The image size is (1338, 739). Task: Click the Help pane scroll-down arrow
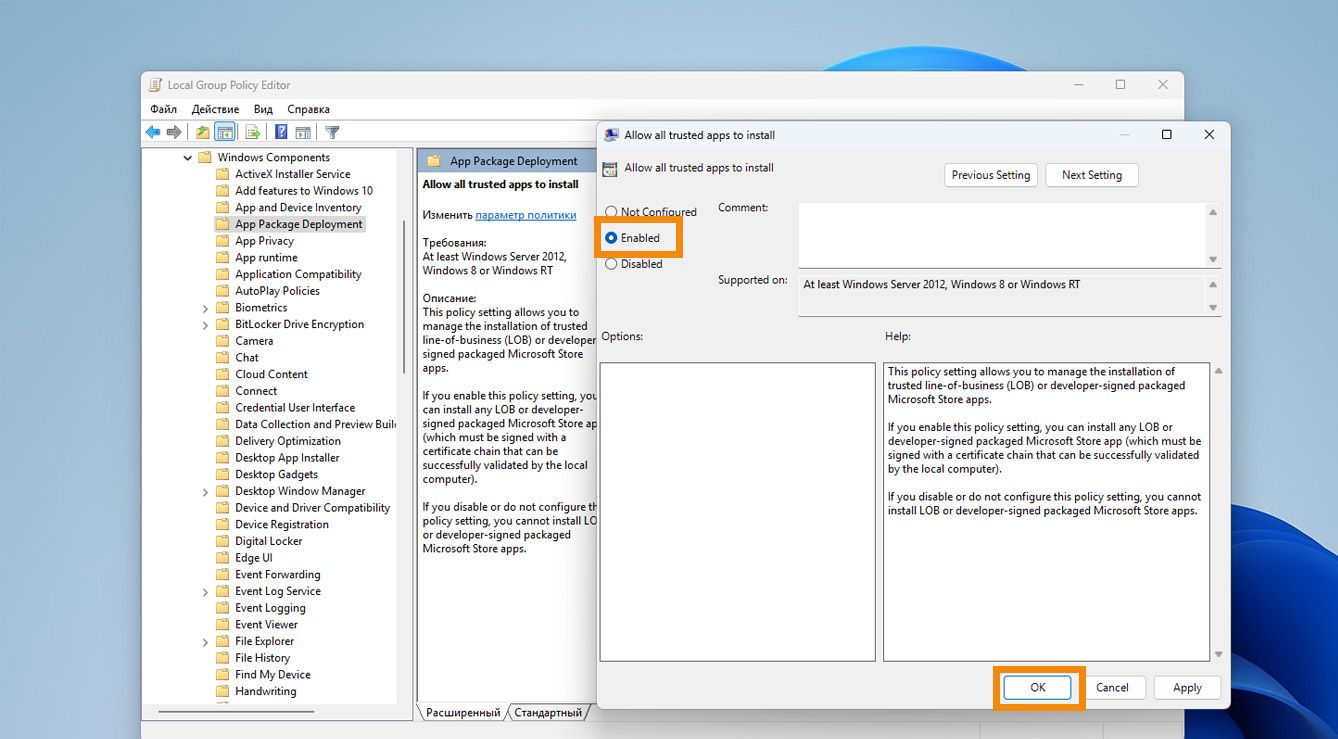click(1217, 654)
